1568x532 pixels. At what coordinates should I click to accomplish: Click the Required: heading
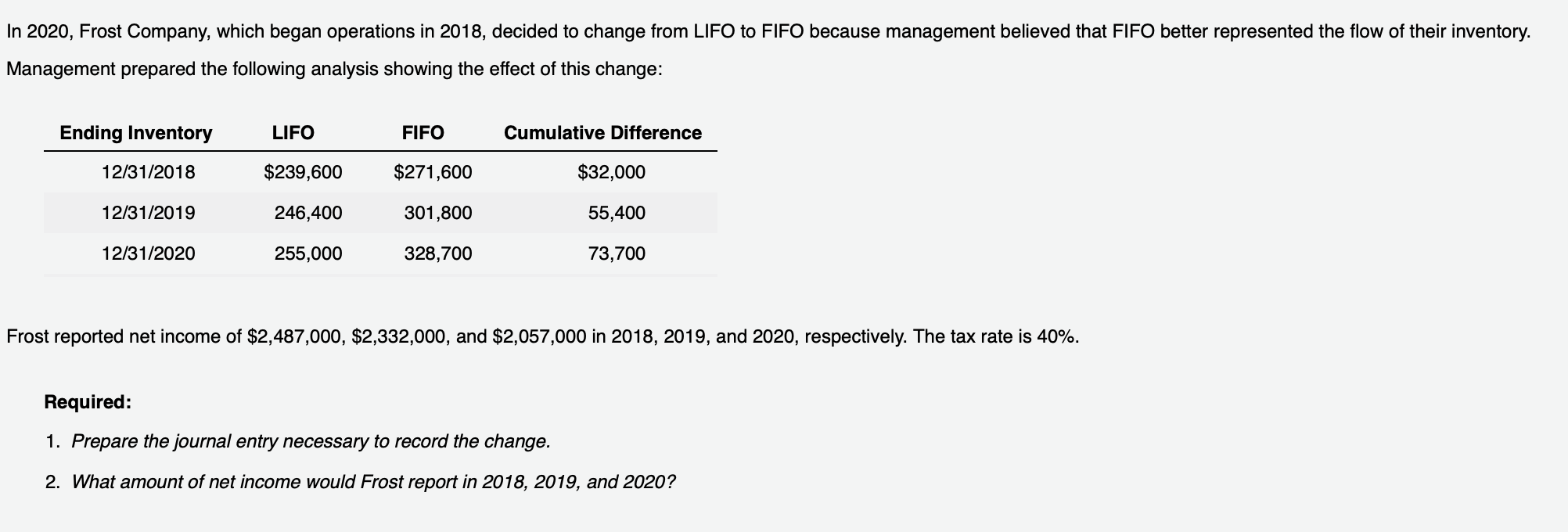(x=88, y=402)
